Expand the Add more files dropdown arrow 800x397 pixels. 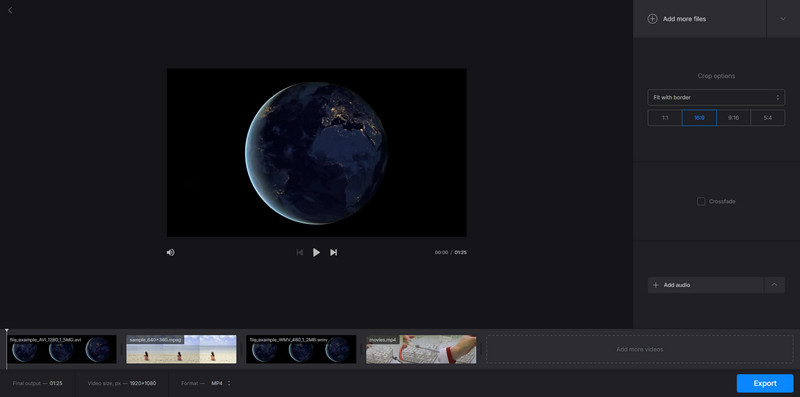[x=783, y=19]
